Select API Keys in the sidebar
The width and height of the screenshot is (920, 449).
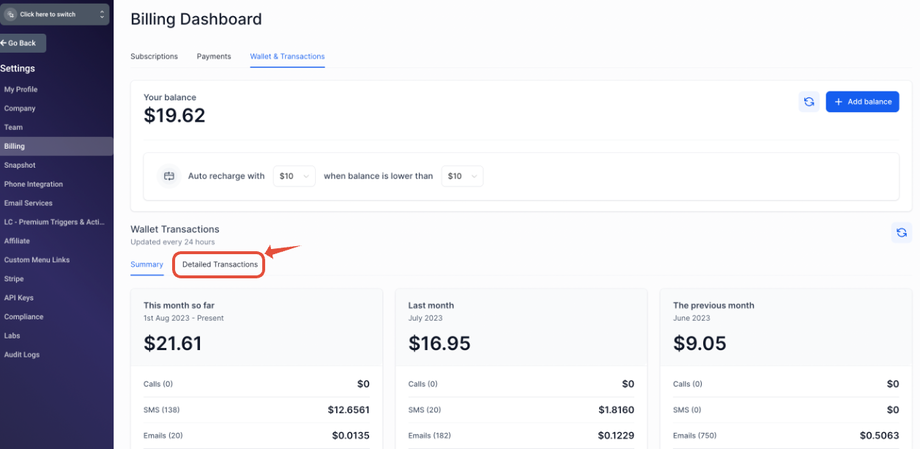click(x=19, y=298)
